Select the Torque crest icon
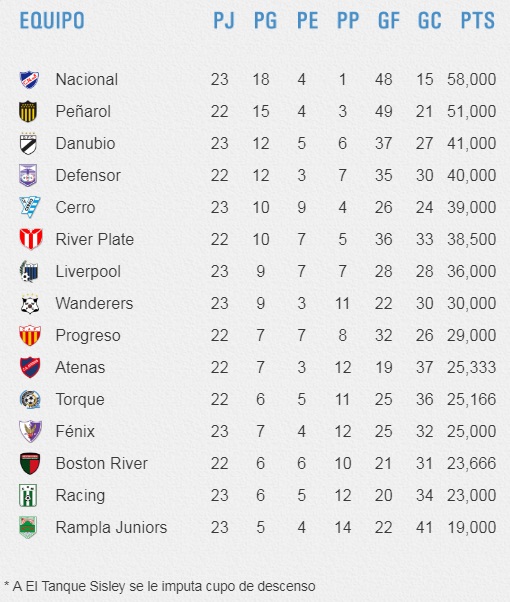Viewport: 510px width, 602px height. point(30,399)
